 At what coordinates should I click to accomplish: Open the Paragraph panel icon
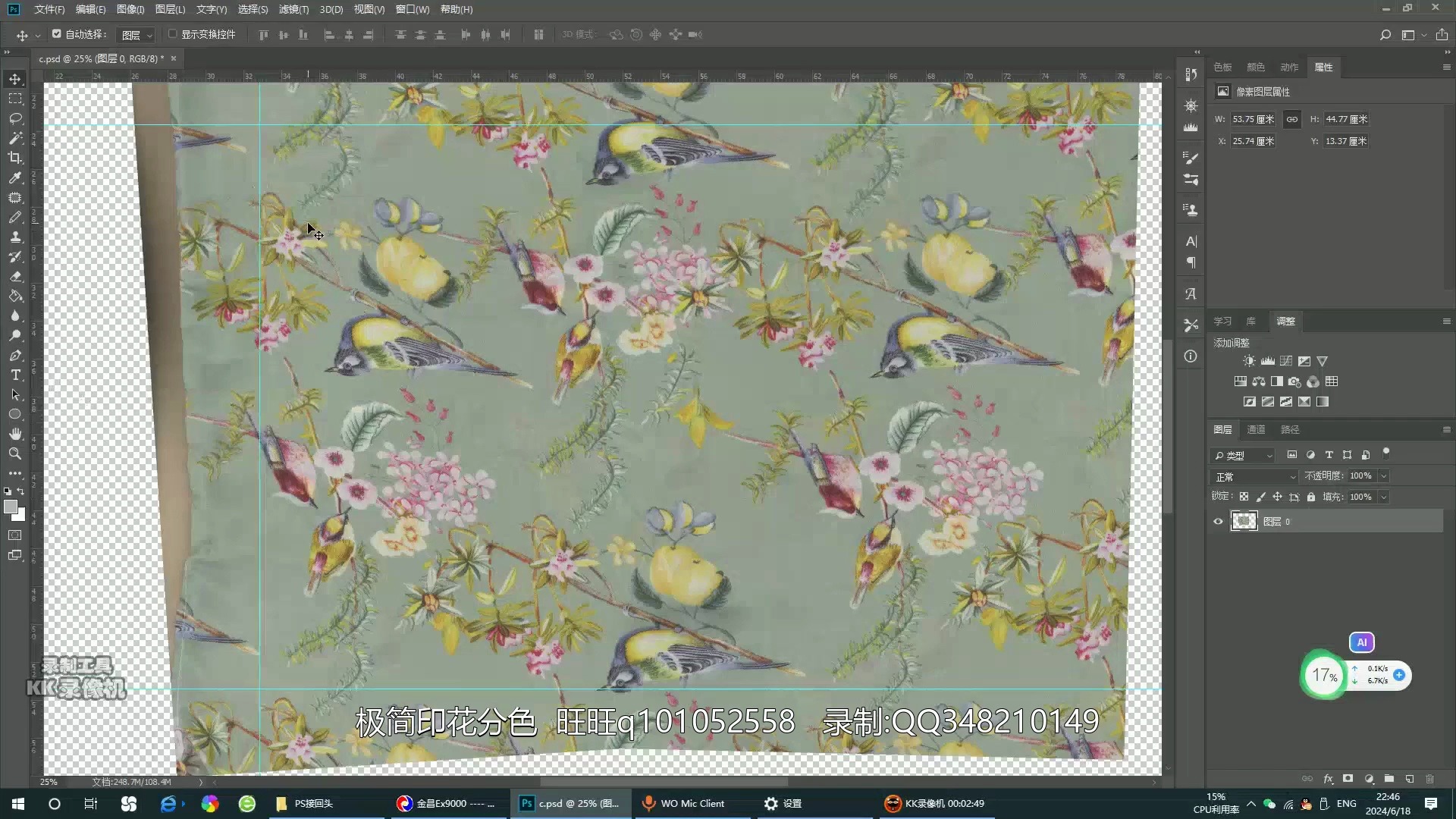click(1191, 262)
